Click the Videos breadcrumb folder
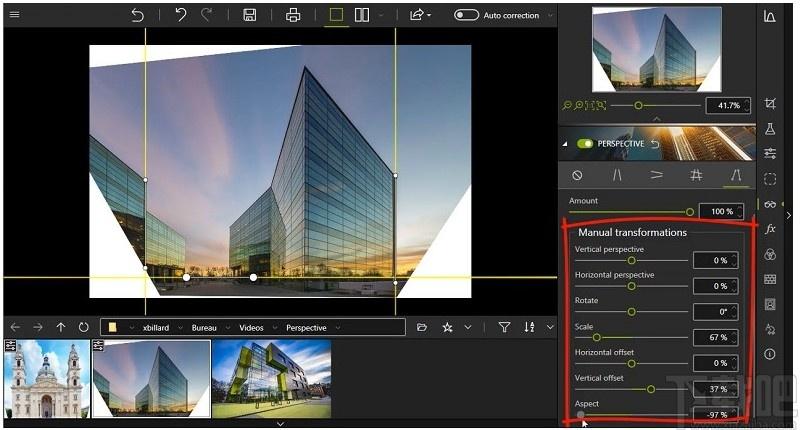800x430 pixels. click(x=252, y=328)
